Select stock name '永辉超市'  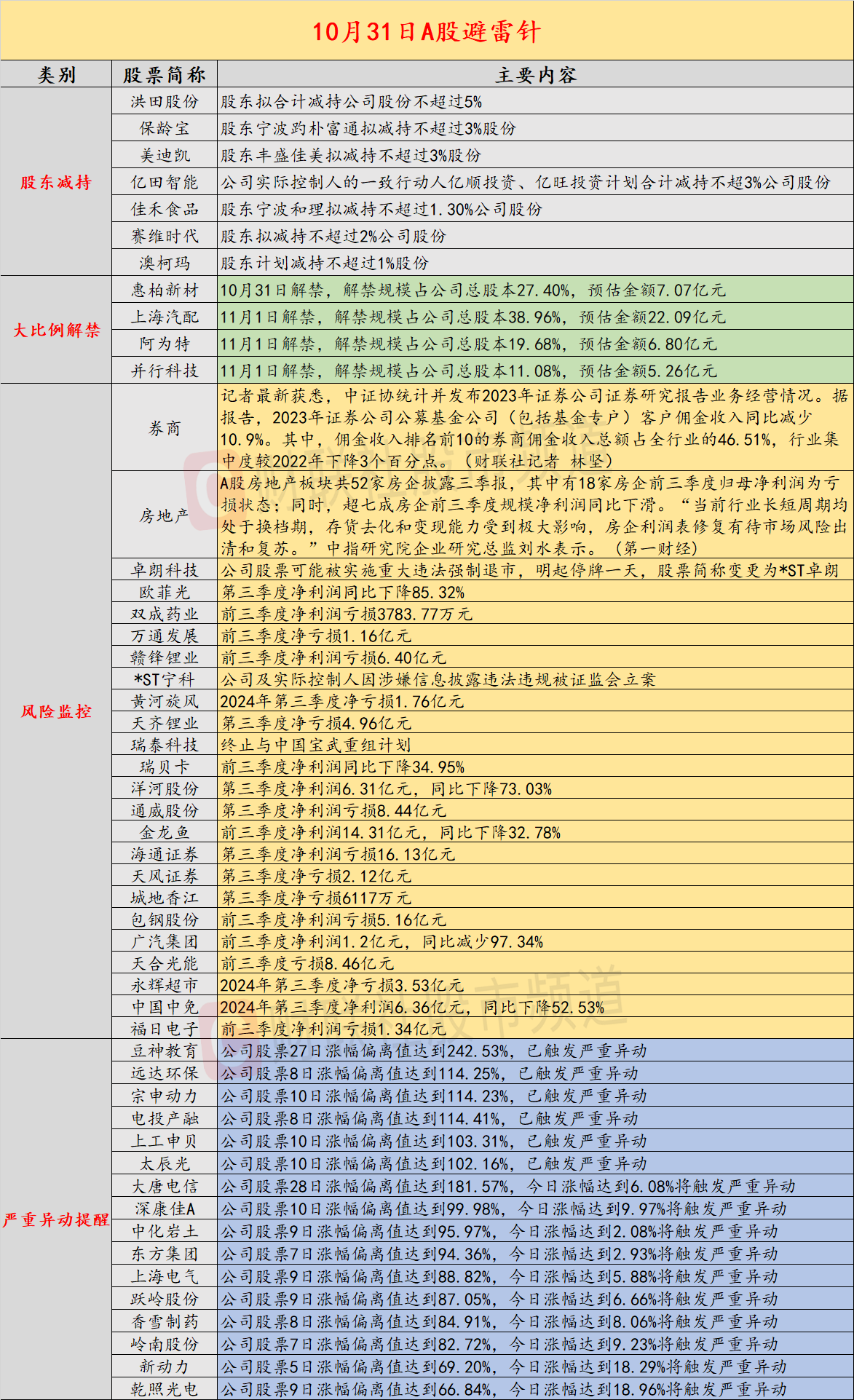coord(165,986)
